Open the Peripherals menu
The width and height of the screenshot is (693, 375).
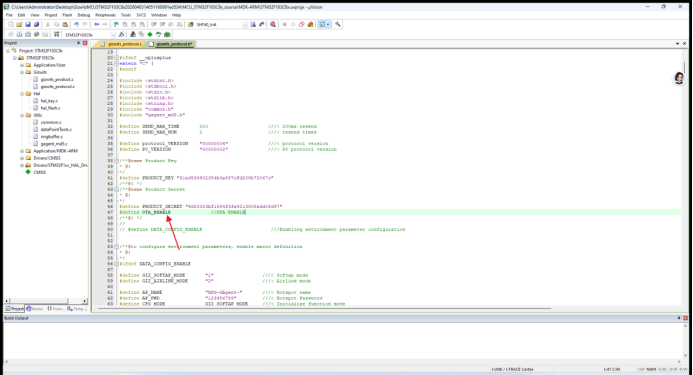point(105,15)
